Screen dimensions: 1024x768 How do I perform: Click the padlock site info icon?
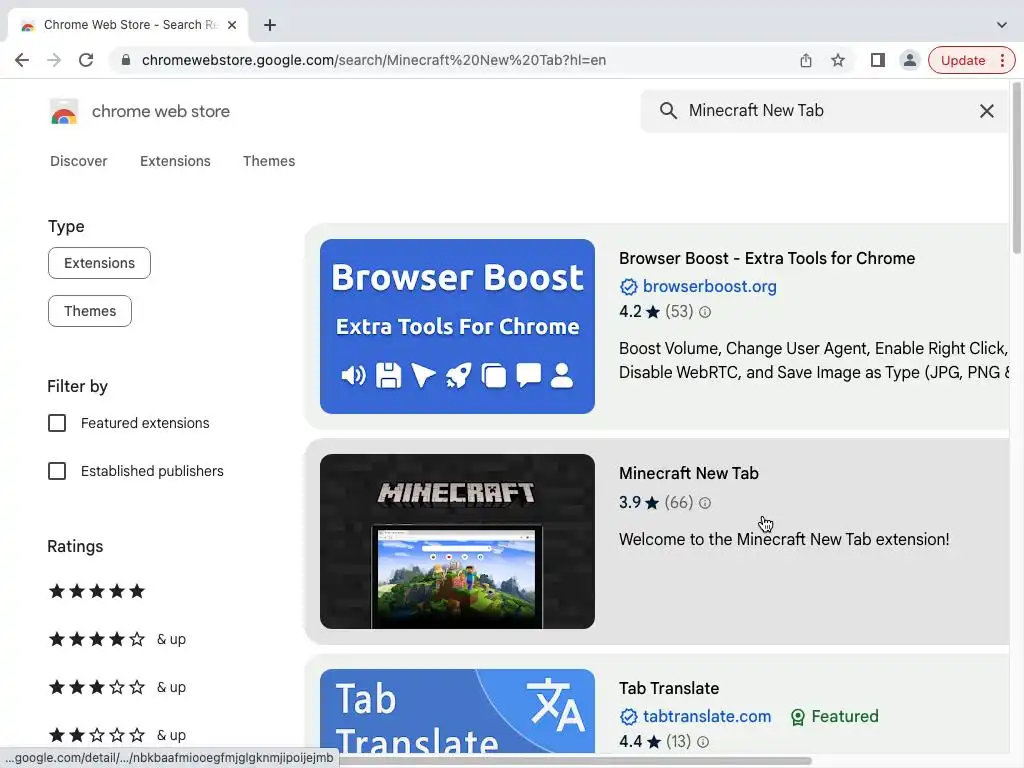pyautogui.click(x=126, y=60)
